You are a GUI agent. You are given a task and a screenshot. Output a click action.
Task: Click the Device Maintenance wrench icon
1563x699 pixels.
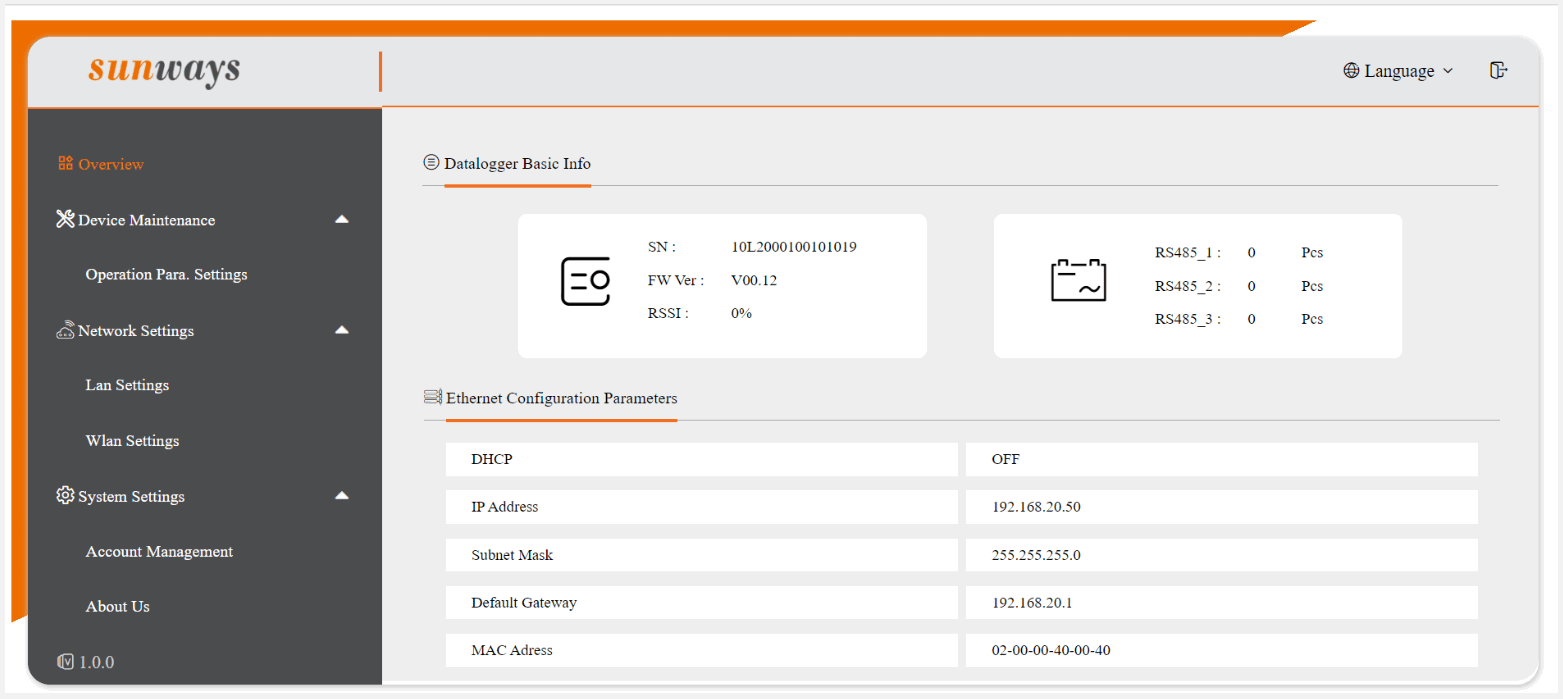66,219
